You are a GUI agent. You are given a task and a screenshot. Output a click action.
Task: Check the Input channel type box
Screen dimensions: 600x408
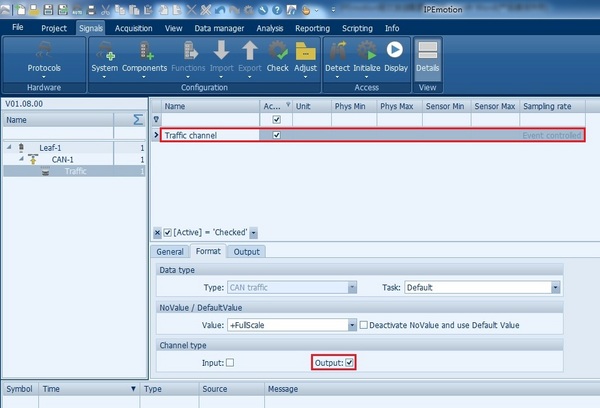(230, 362)
